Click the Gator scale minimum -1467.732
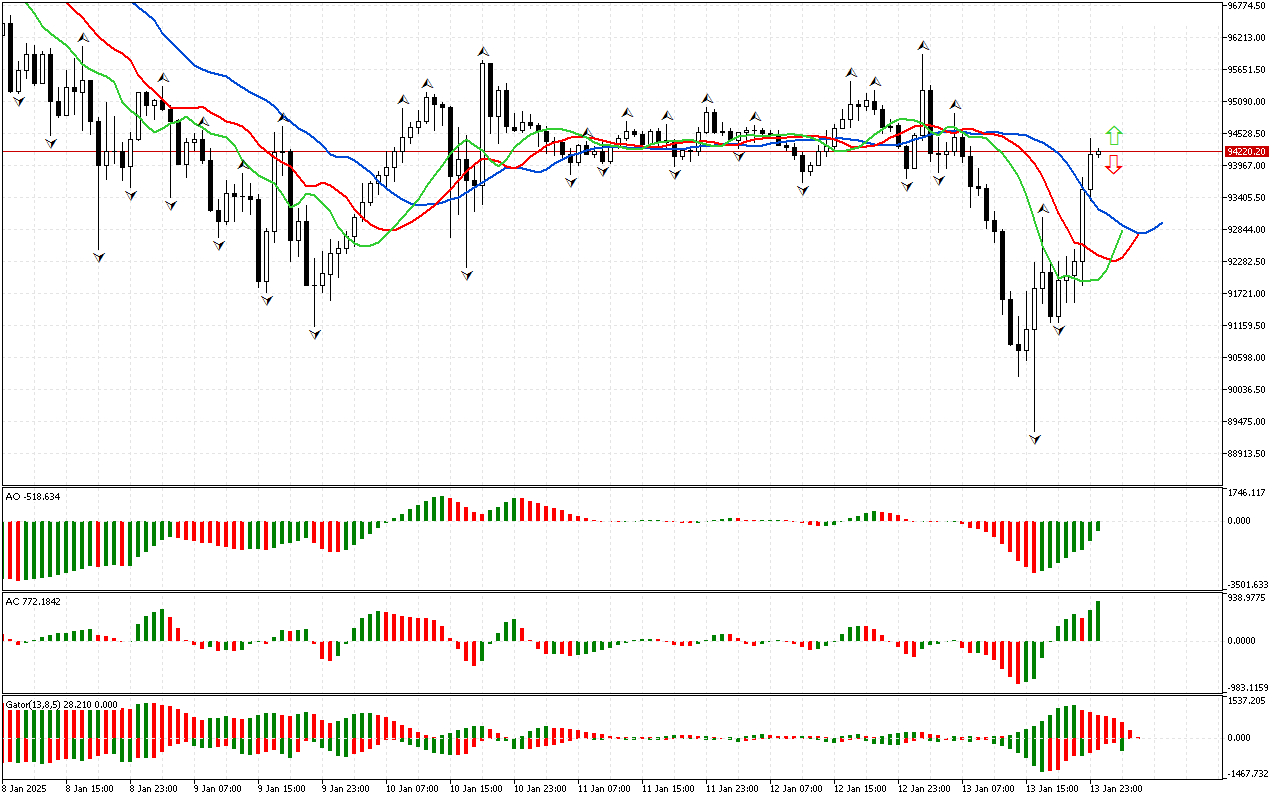 pos(1248,773)
